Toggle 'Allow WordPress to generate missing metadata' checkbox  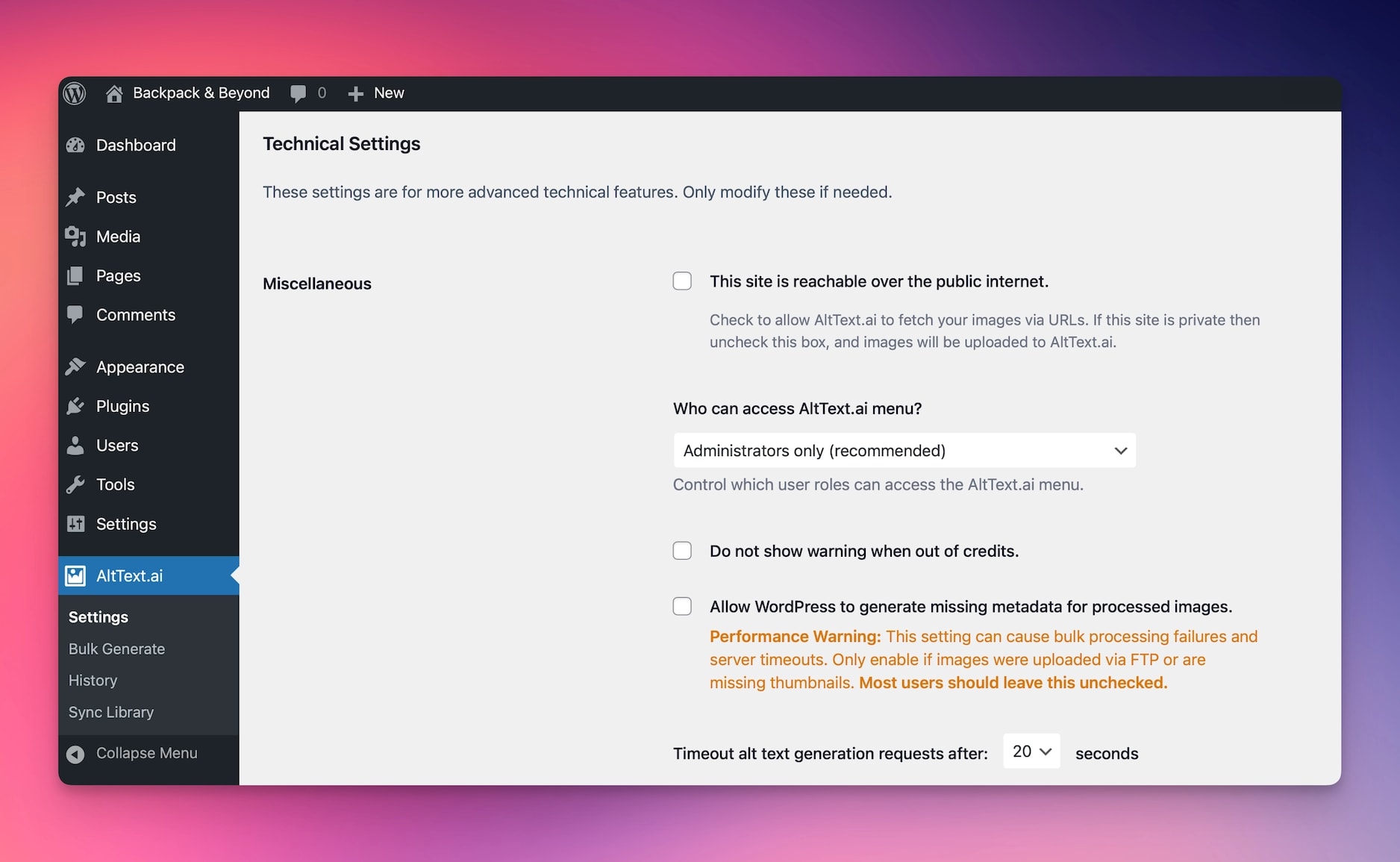coord(682,606)
